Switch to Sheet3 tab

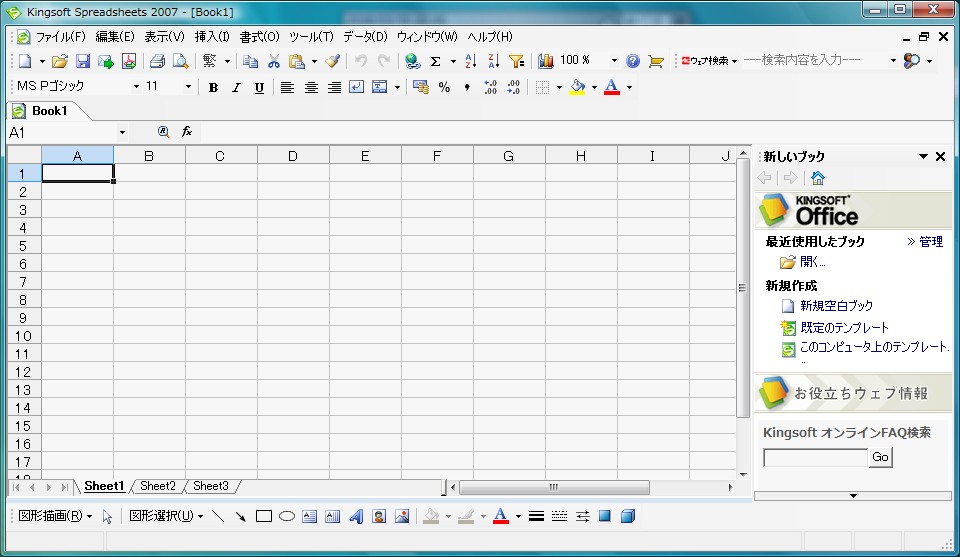(211, 486)
